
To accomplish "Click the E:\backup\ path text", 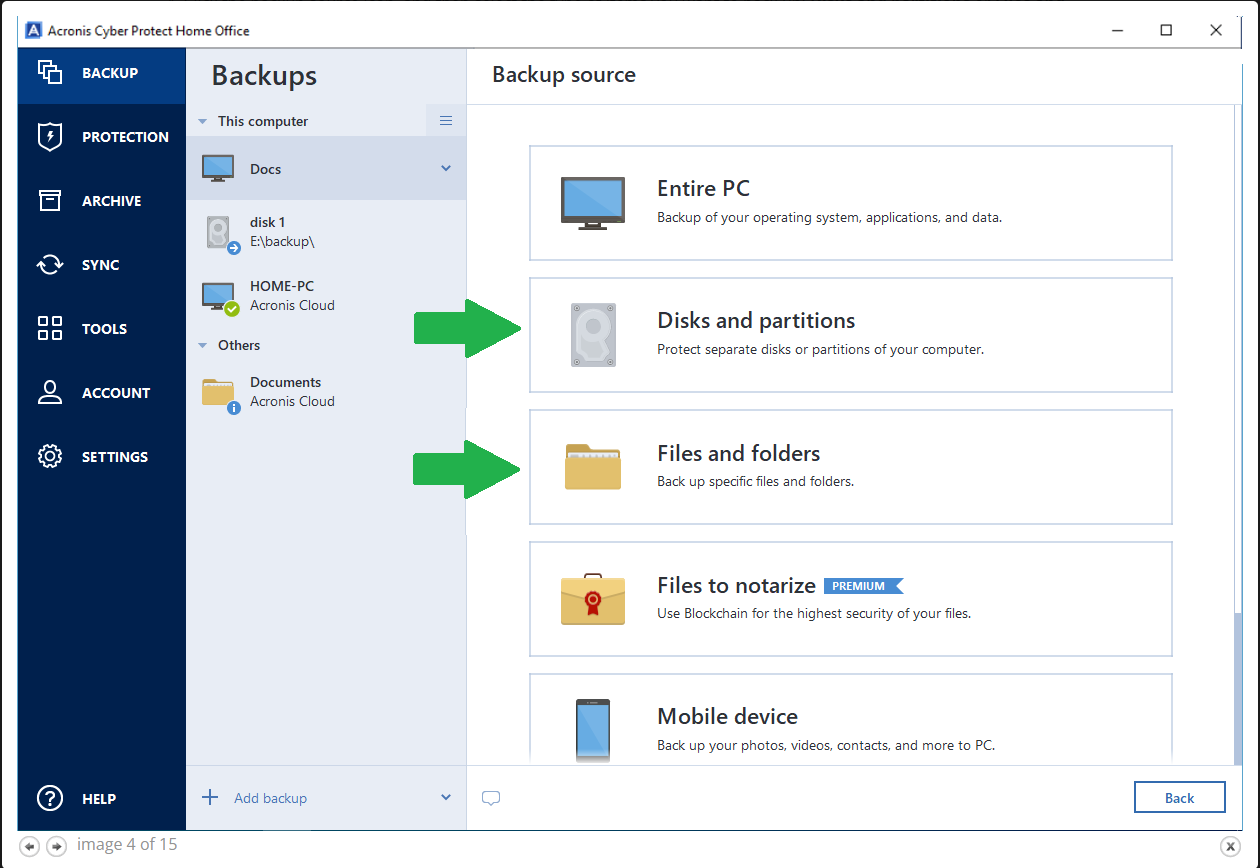I will (282, 241).
